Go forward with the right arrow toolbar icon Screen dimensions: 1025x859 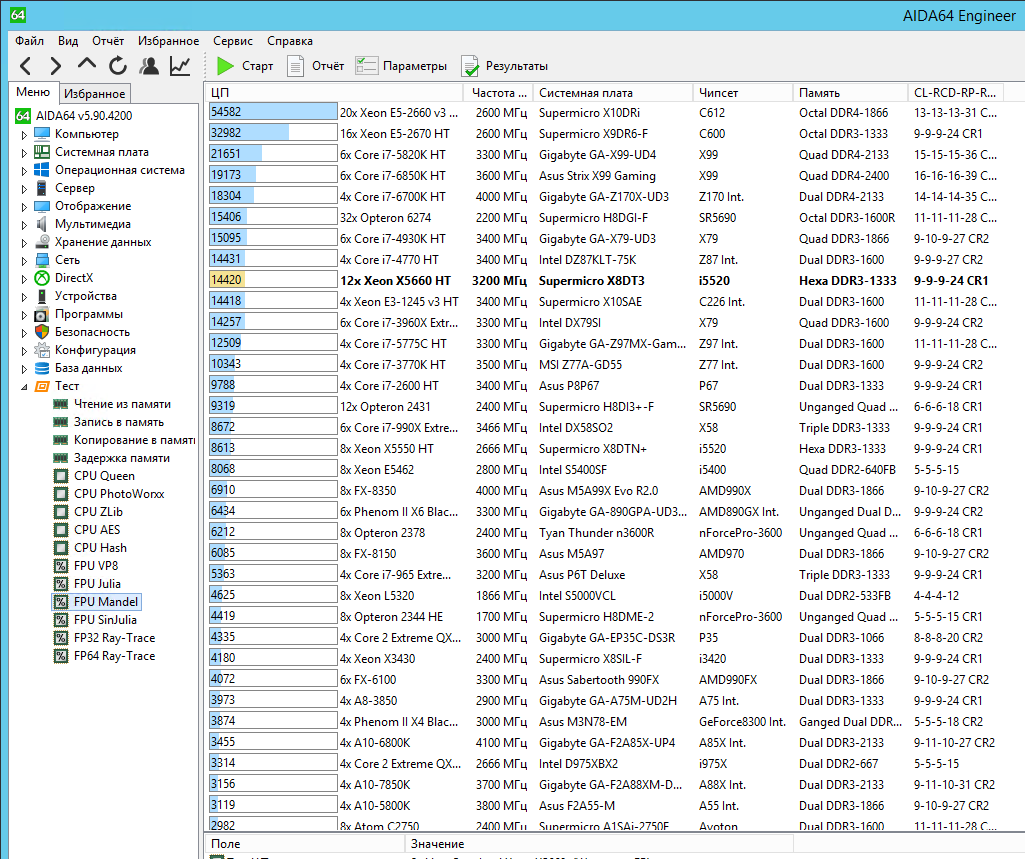tap(56, 66)
